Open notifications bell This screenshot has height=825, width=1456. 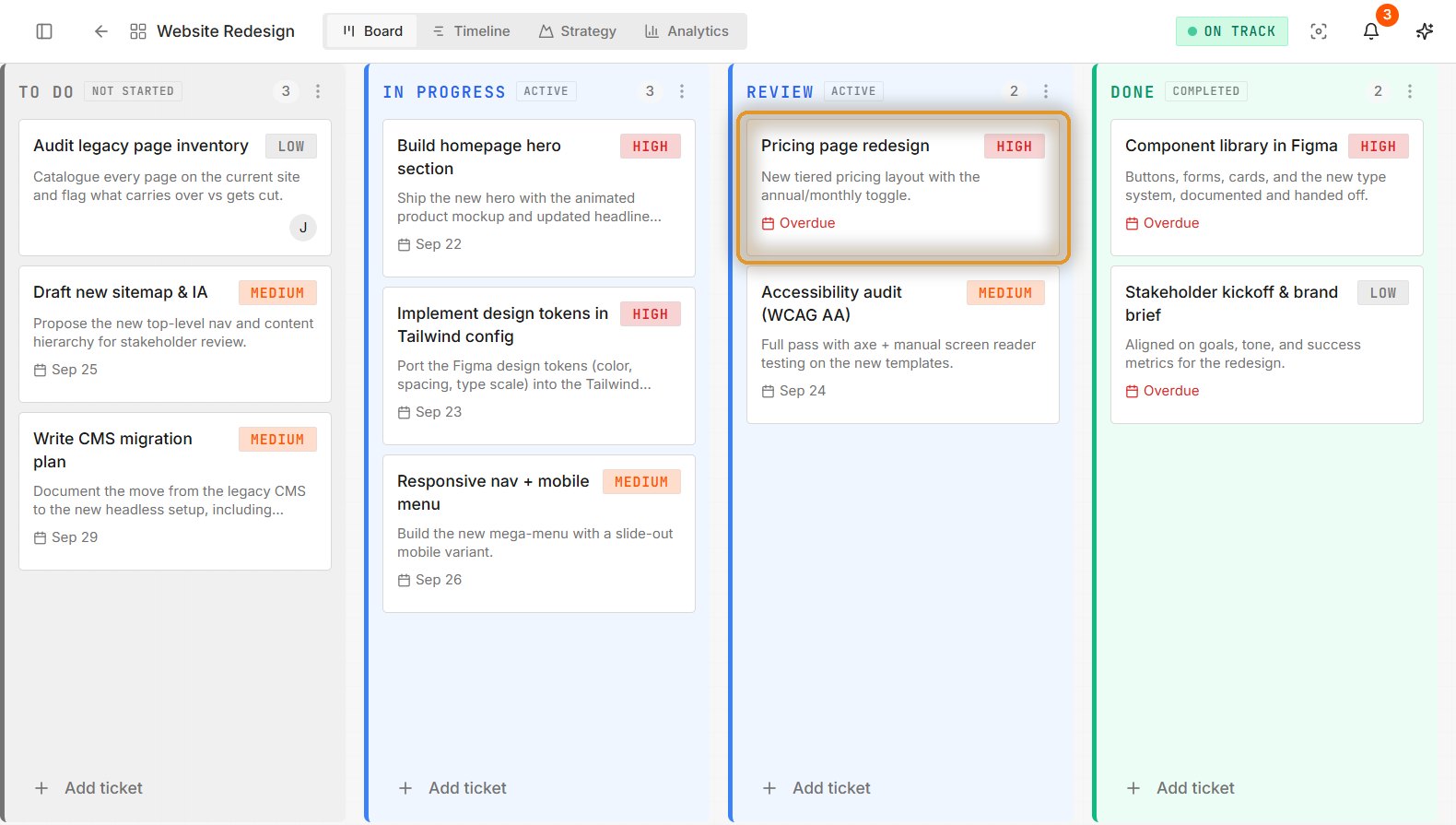(1371, 31)
